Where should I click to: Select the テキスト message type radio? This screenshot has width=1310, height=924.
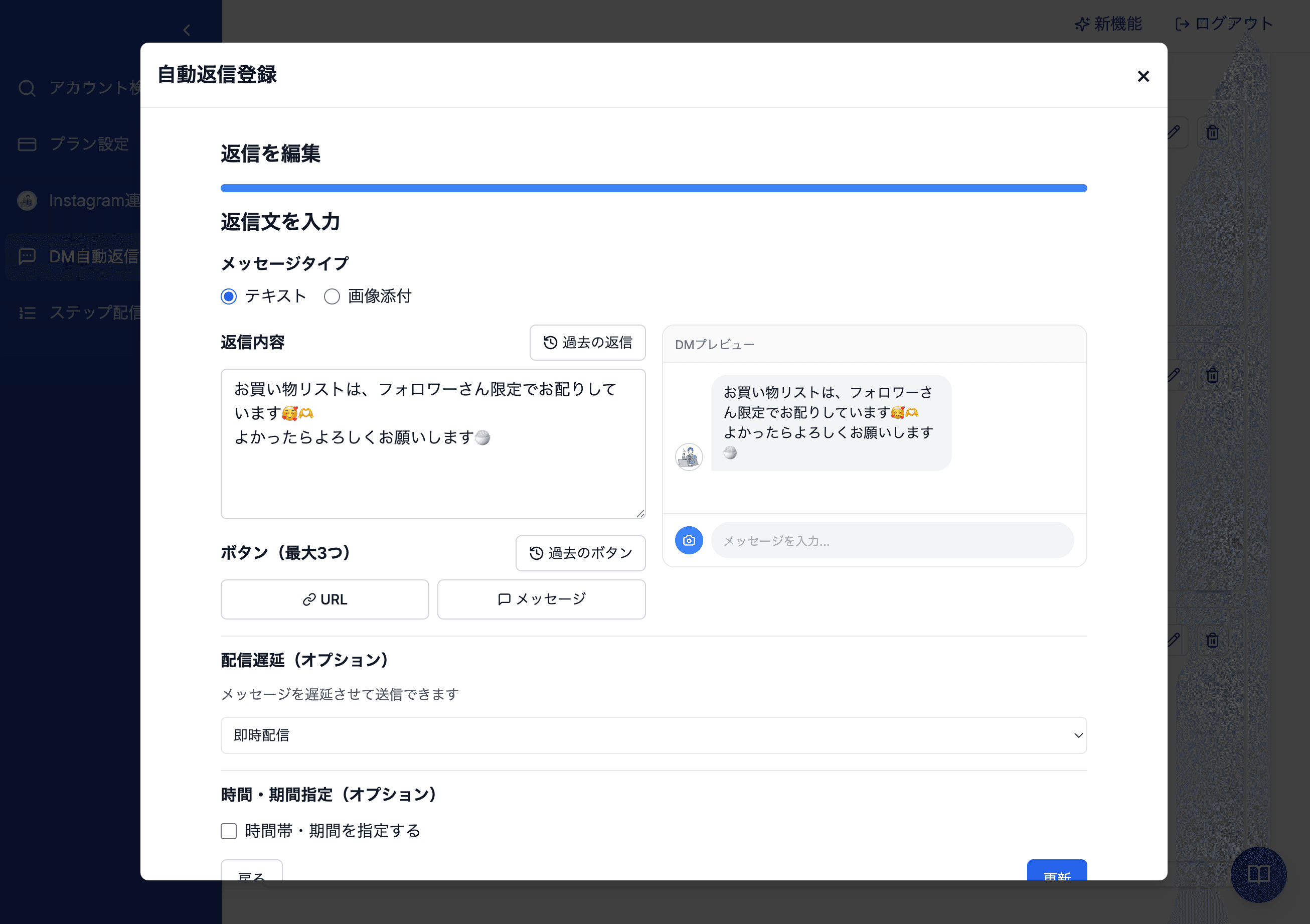pos(229,296)
